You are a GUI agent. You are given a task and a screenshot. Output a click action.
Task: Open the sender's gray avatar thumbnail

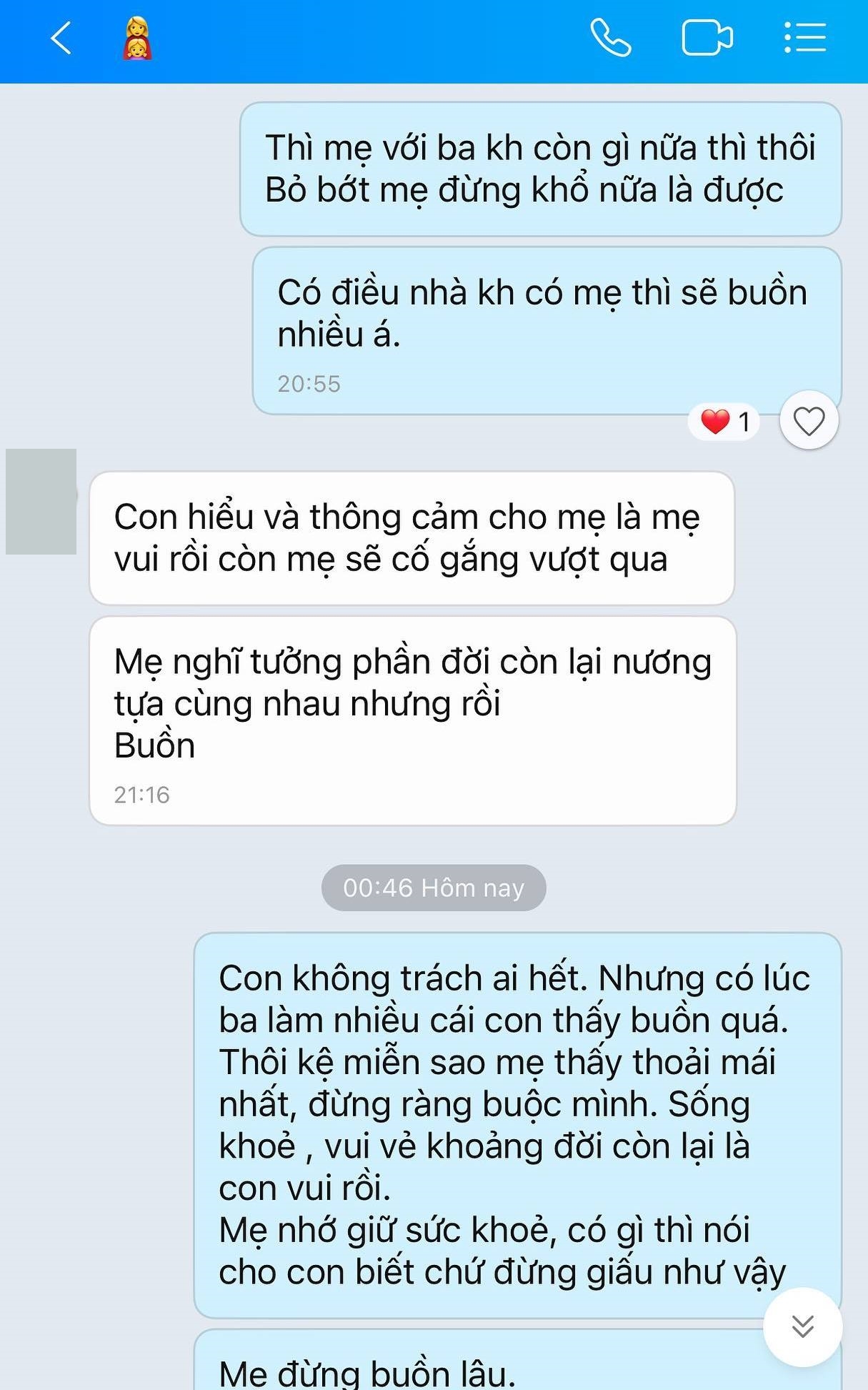pyautogui.click(x=41, y=502)
